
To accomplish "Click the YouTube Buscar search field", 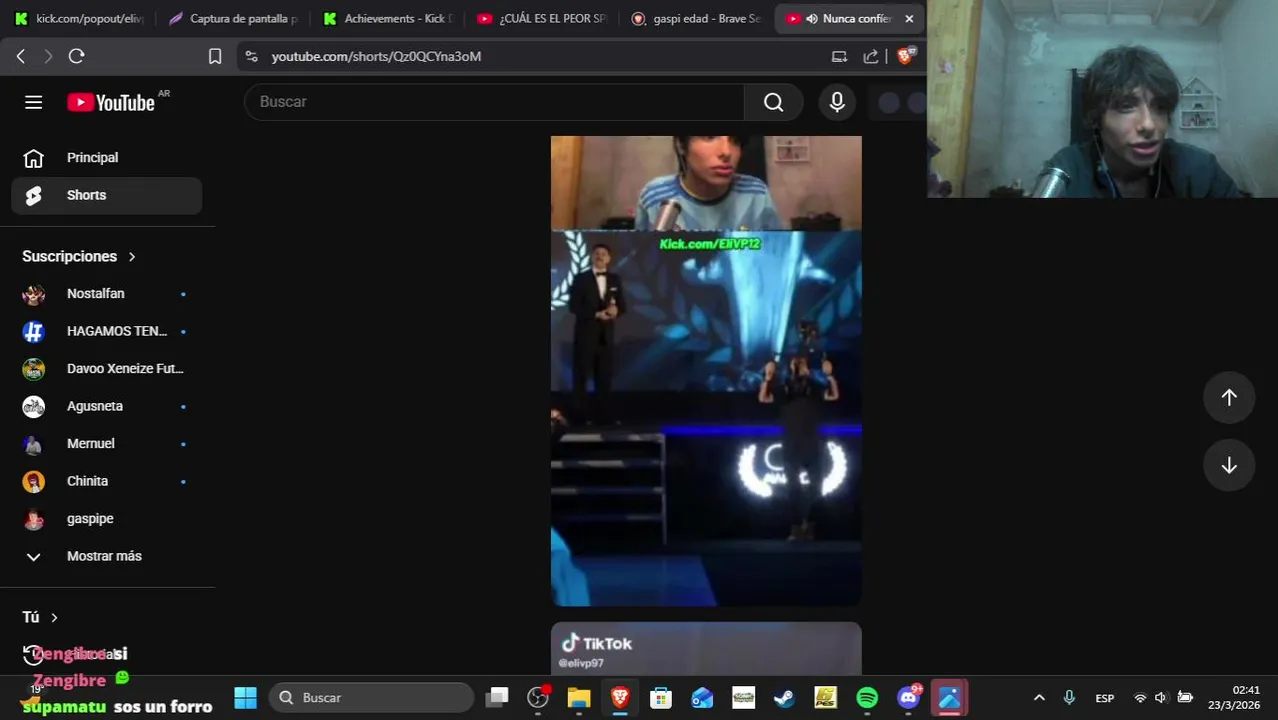I will (x=494, y=102).
